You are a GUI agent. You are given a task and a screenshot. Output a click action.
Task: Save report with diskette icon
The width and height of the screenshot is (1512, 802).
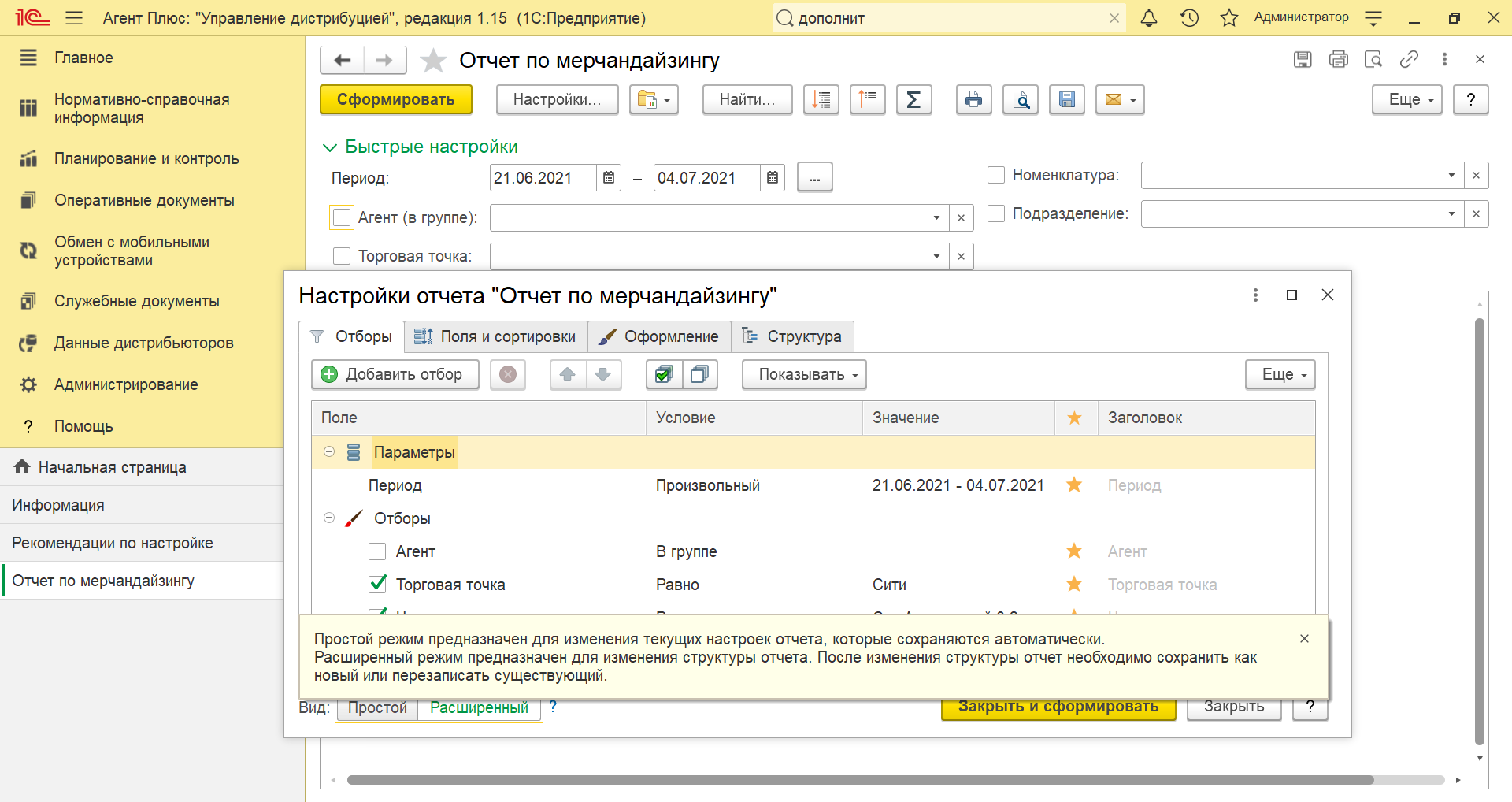point(1067,99)
